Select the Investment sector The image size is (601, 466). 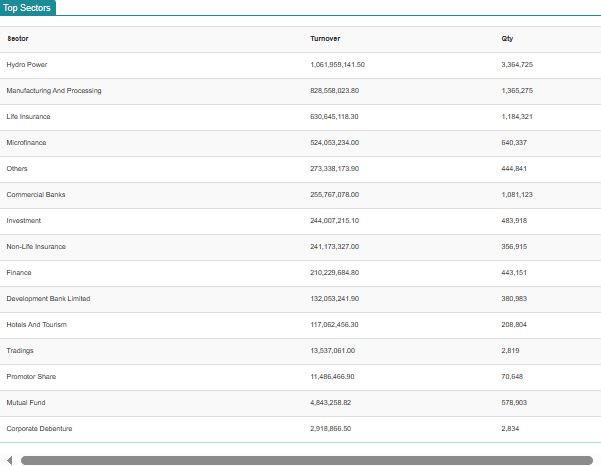click(24, 221)
